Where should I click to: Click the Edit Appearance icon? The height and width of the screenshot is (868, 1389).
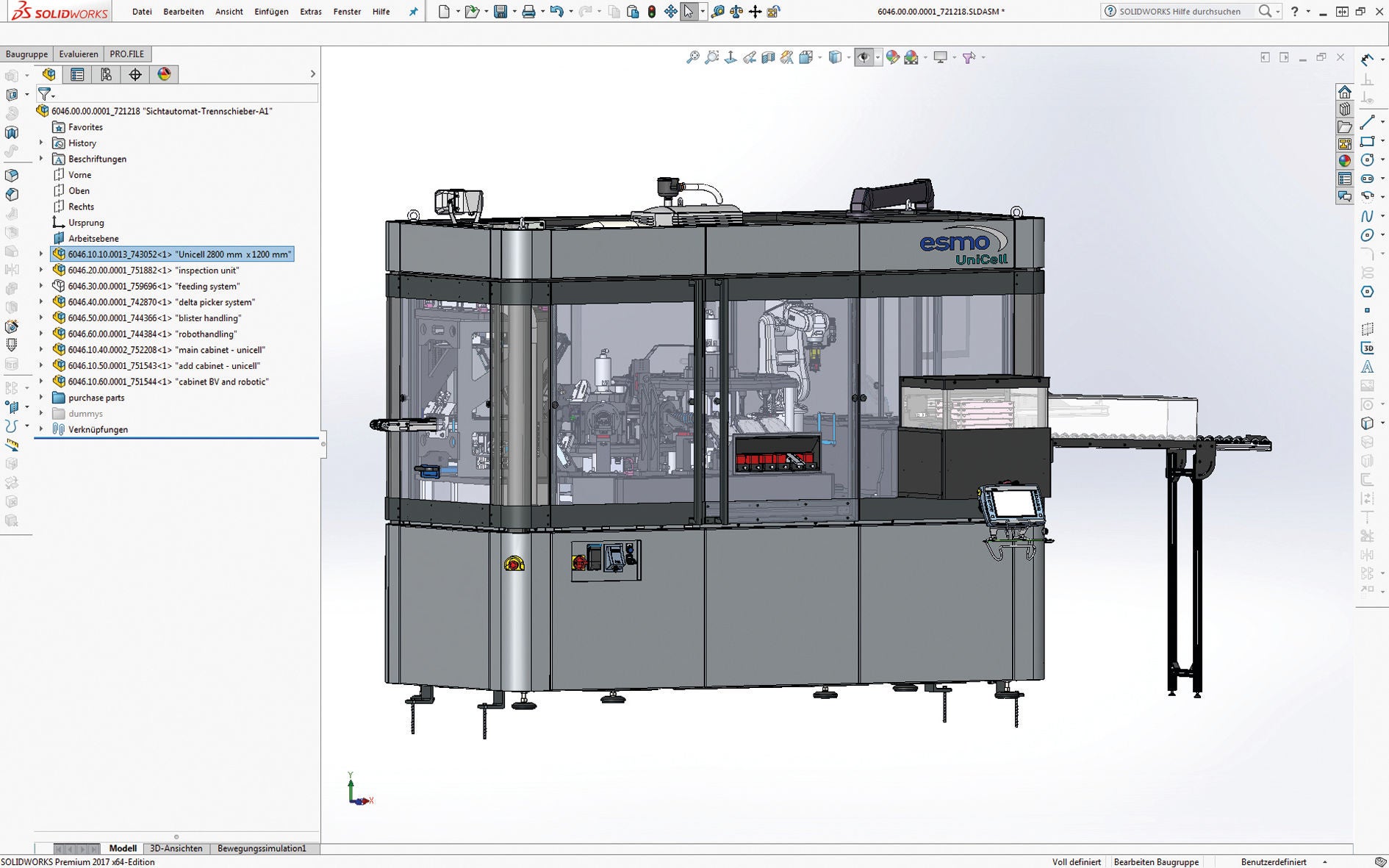[893, 57]
